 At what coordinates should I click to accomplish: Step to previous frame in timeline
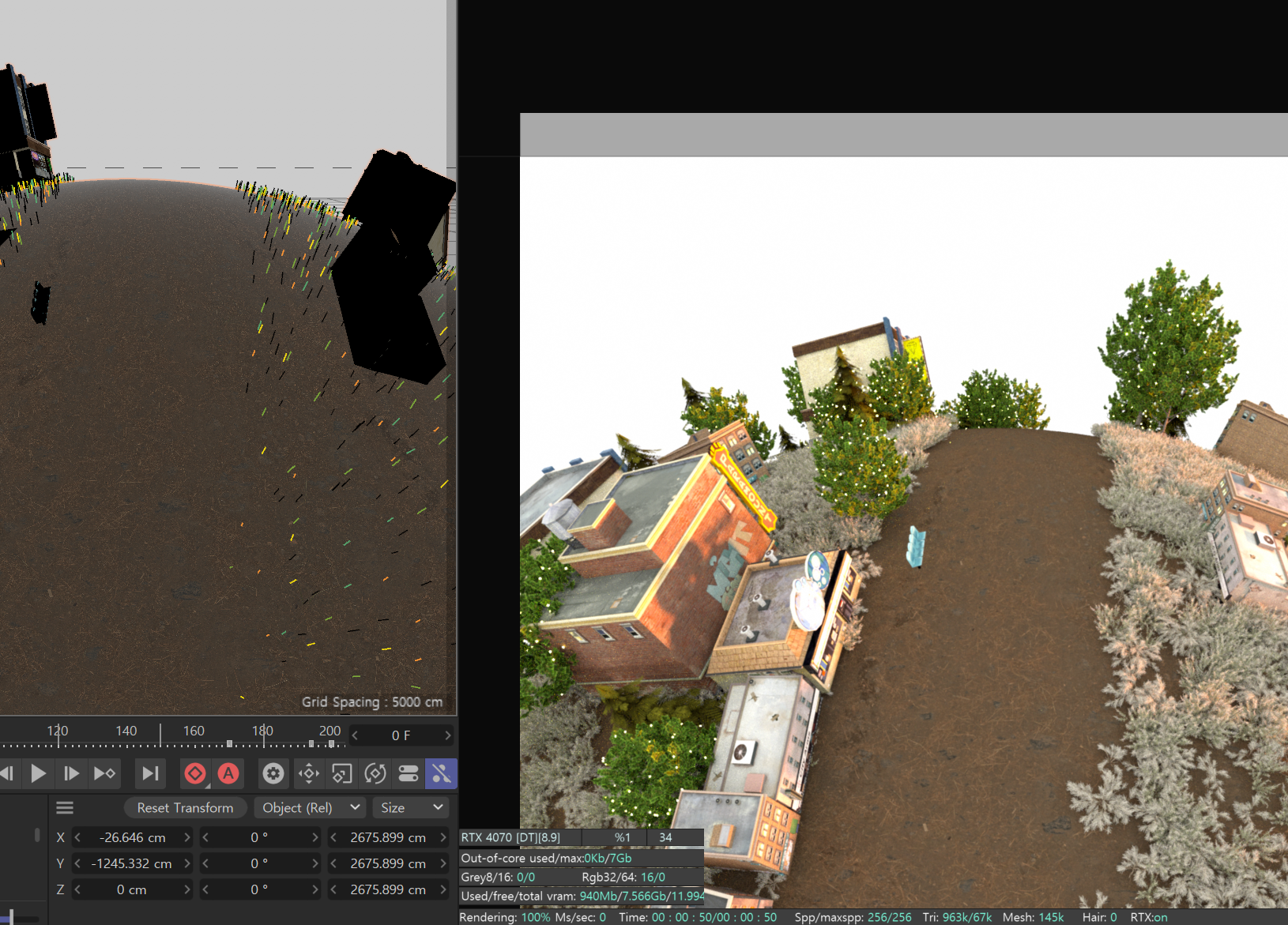coord(7,773)
